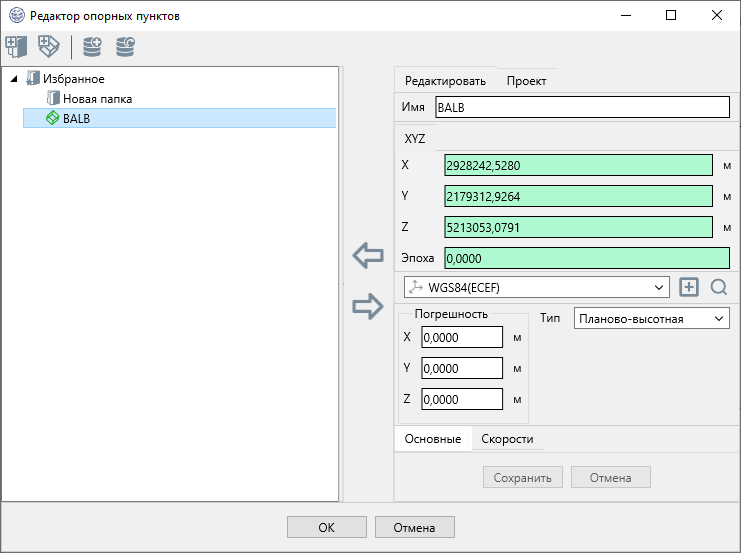Click the add new folder toolbar icon

17,45
